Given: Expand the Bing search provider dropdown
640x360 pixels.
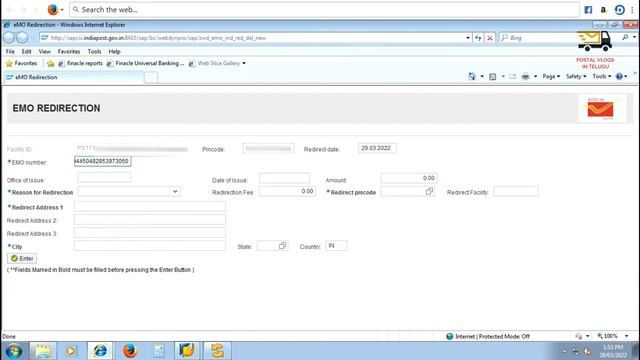Looking at the screenshot, I should (x=634, y=38).
